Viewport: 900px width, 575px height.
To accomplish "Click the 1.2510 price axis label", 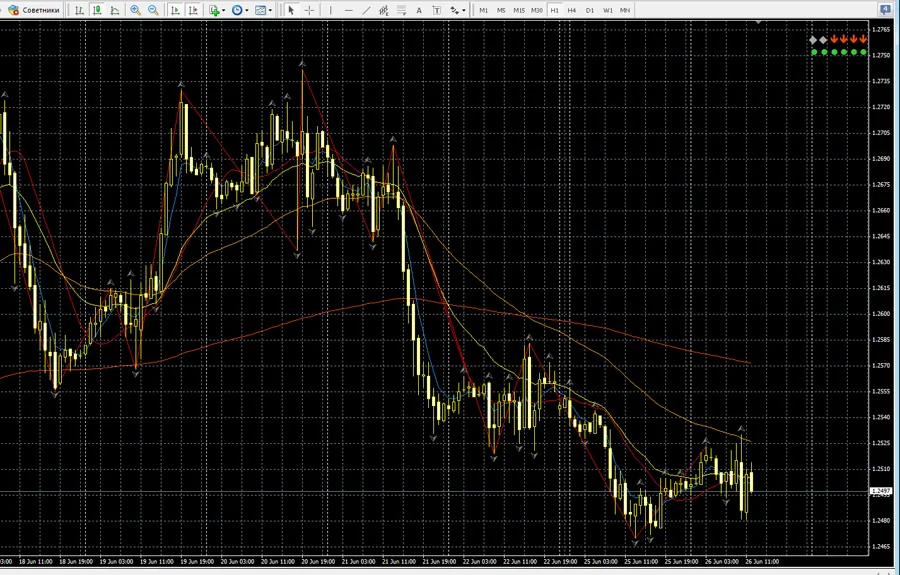I will (x=881, y=468).
